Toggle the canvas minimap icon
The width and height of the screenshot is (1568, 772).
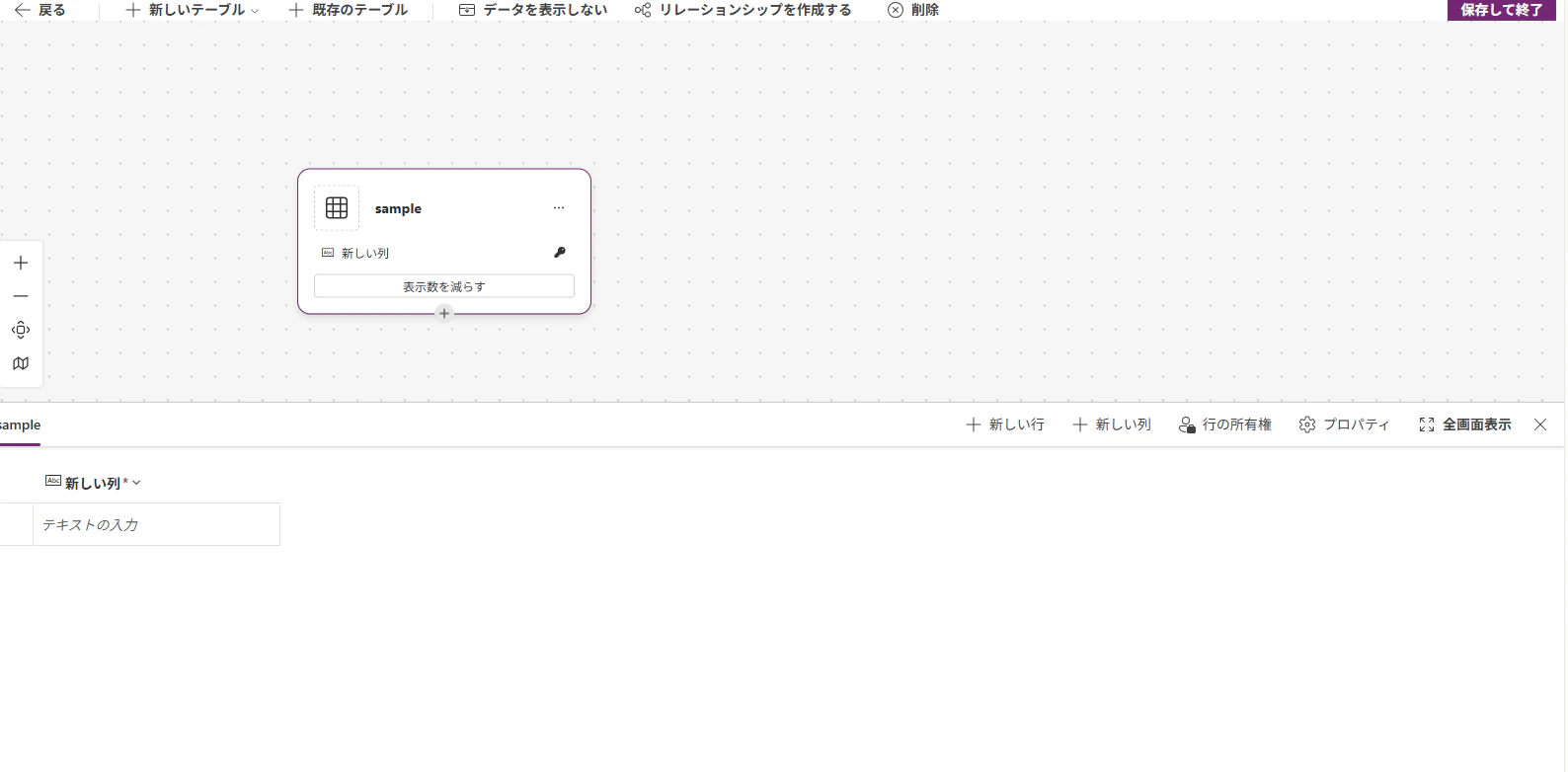(21, 363)
